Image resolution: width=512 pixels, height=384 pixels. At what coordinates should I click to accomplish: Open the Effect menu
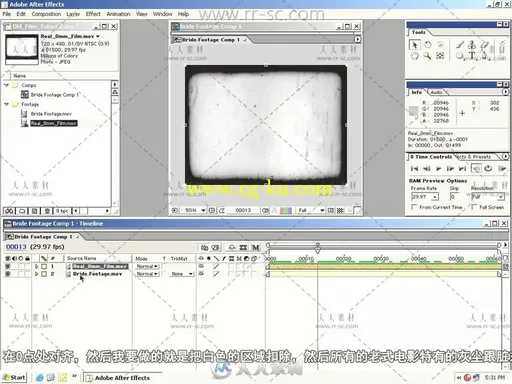[93, 14]
